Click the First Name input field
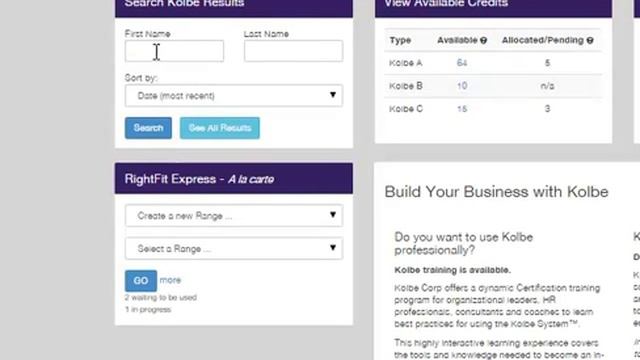The height and width of the screenshot is (360, 640). tap(174, 51)
